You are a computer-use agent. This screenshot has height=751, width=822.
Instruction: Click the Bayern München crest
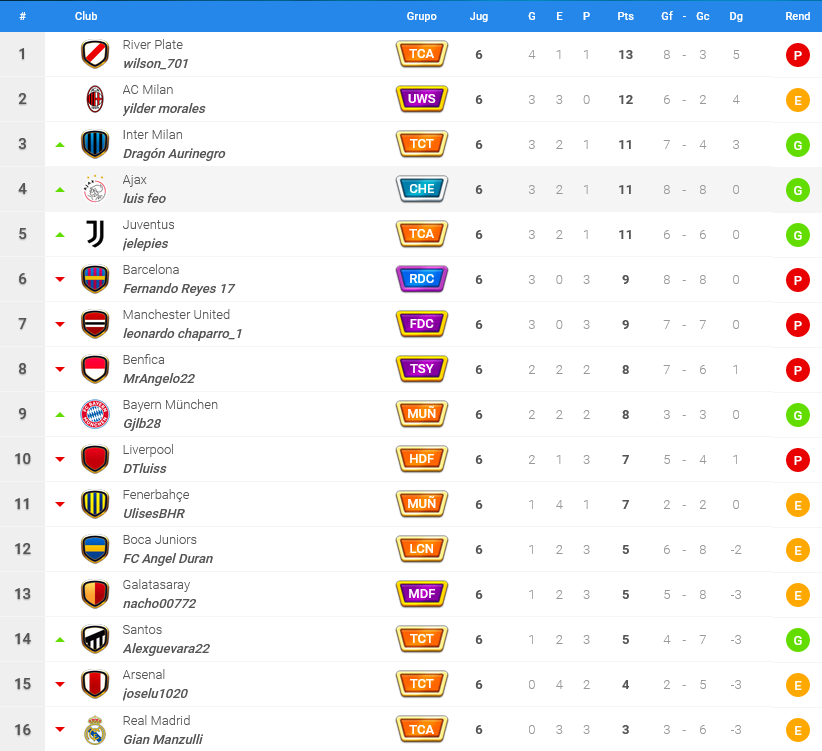point(95,414)
